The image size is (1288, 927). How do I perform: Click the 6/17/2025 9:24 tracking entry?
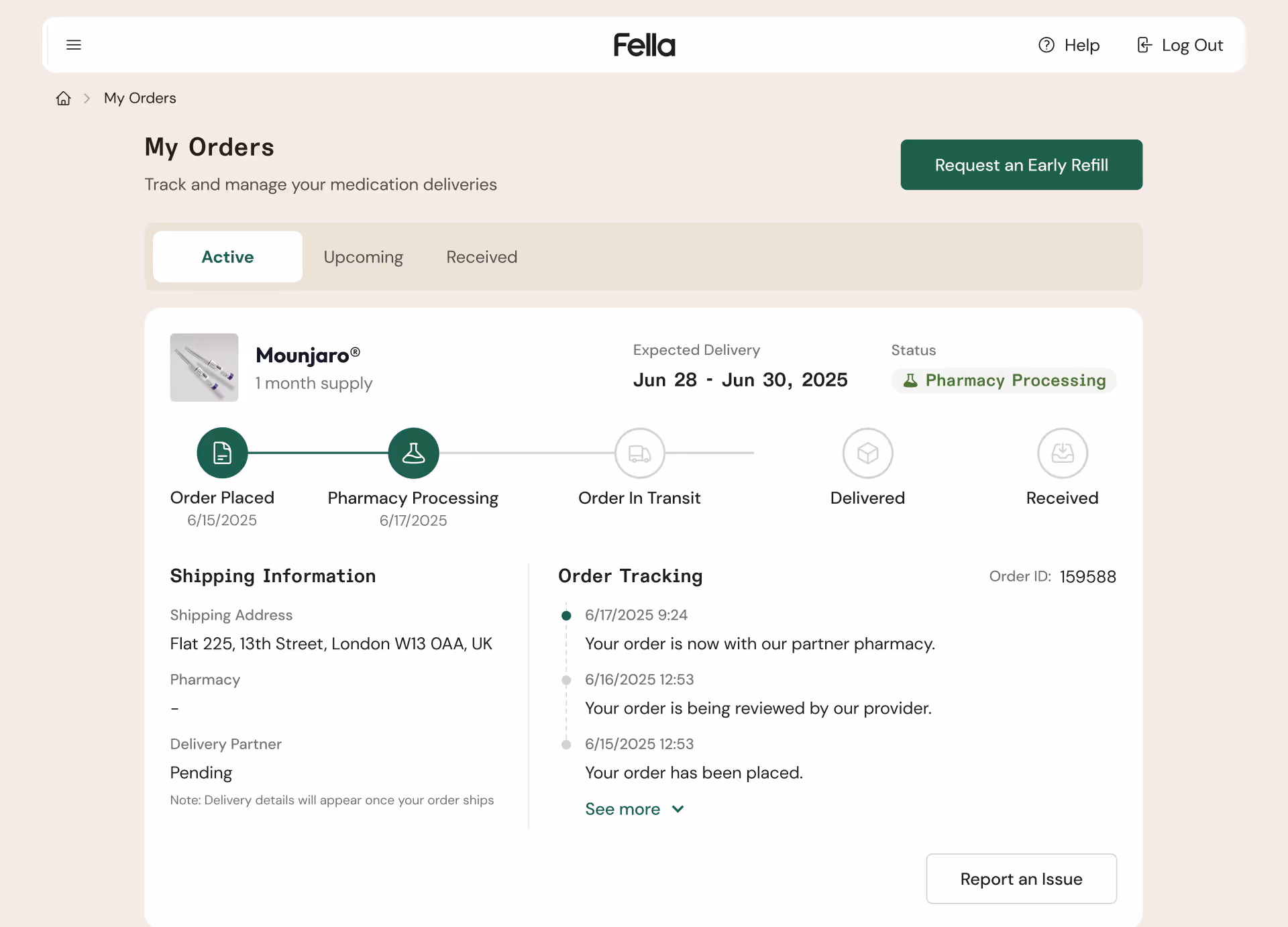click(x=636, y=615)
